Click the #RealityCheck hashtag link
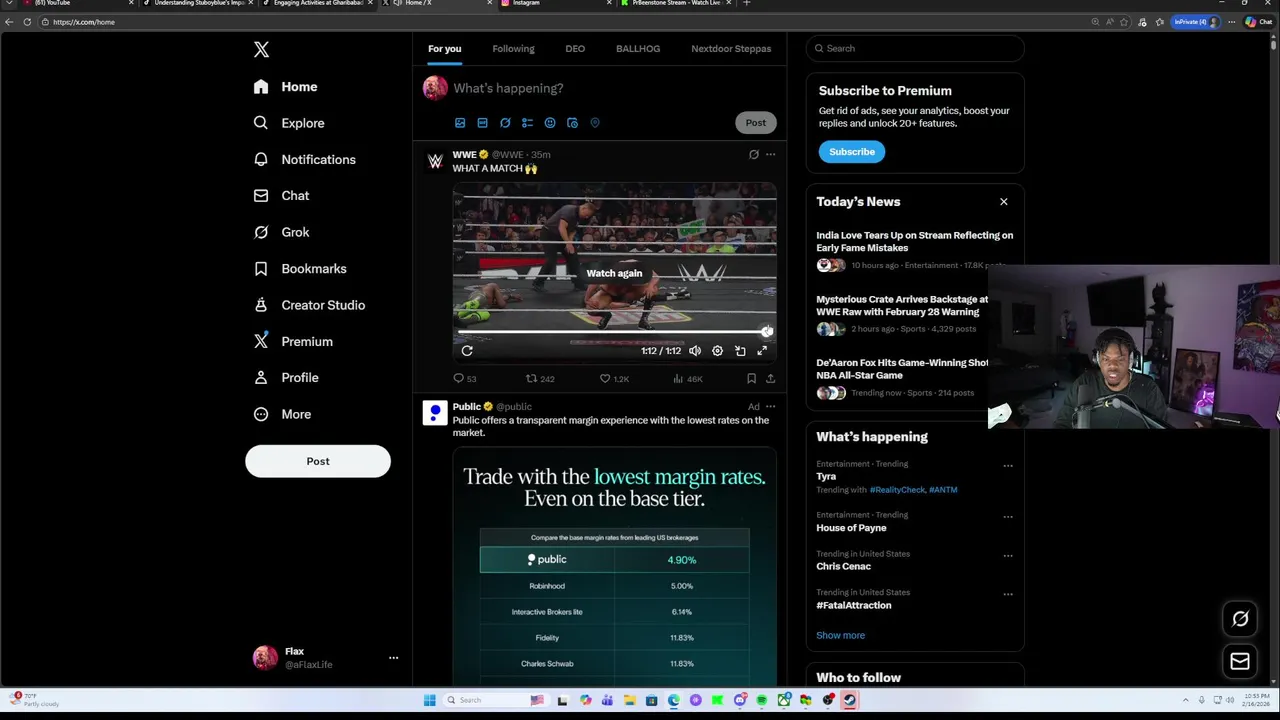 coord(897,490)
